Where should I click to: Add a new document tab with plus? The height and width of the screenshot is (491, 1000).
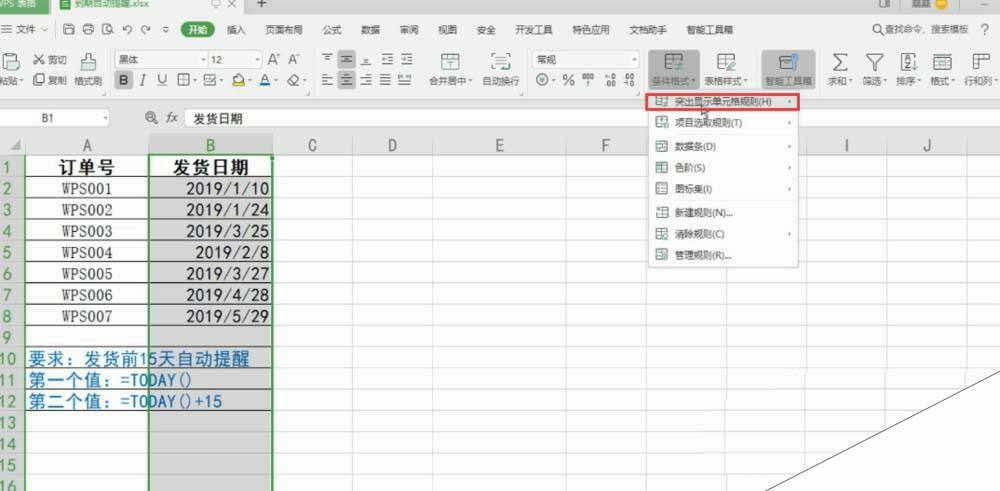[x=261, y=4]
